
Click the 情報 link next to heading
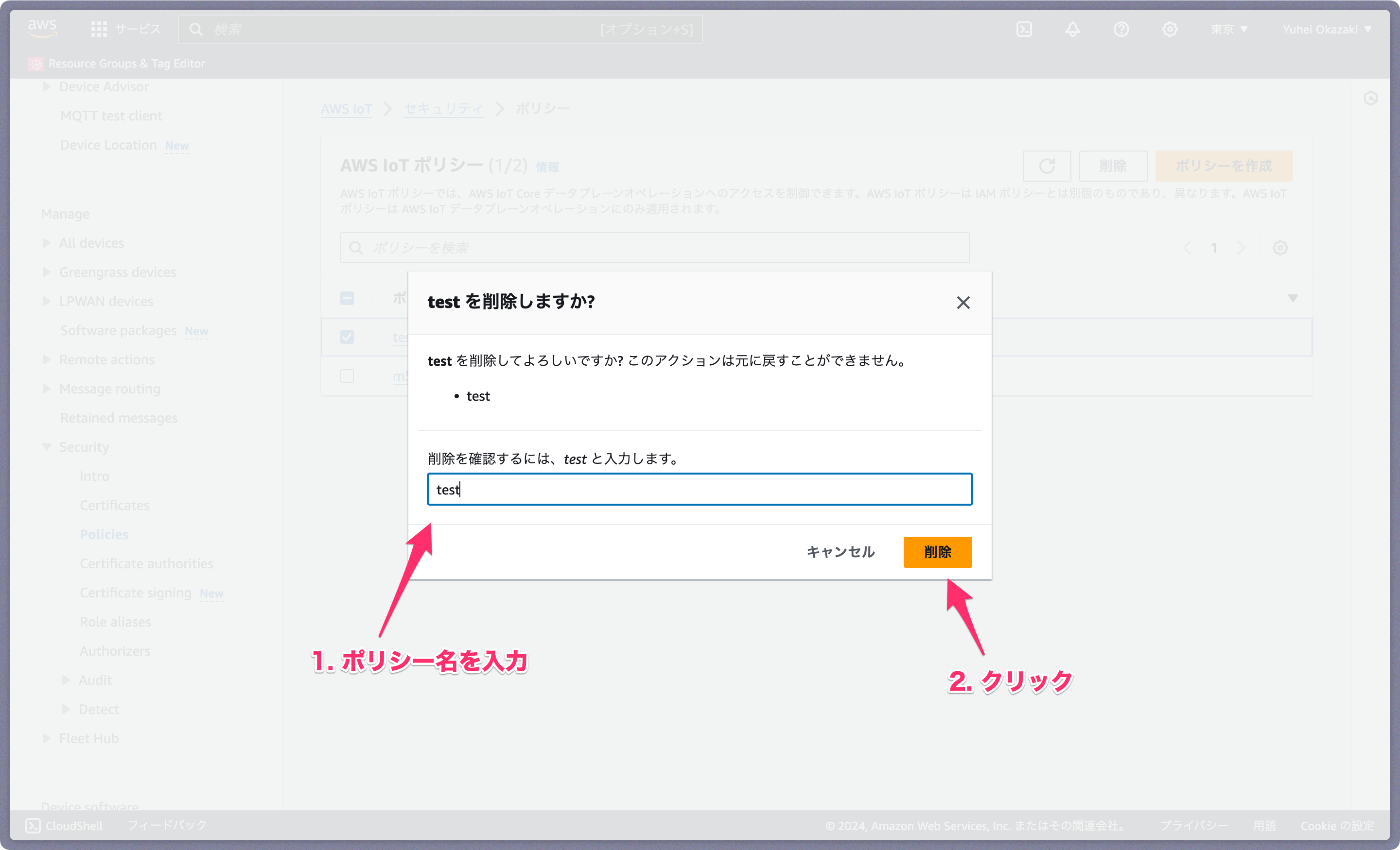pyautogui.click(x=548, y=167)
